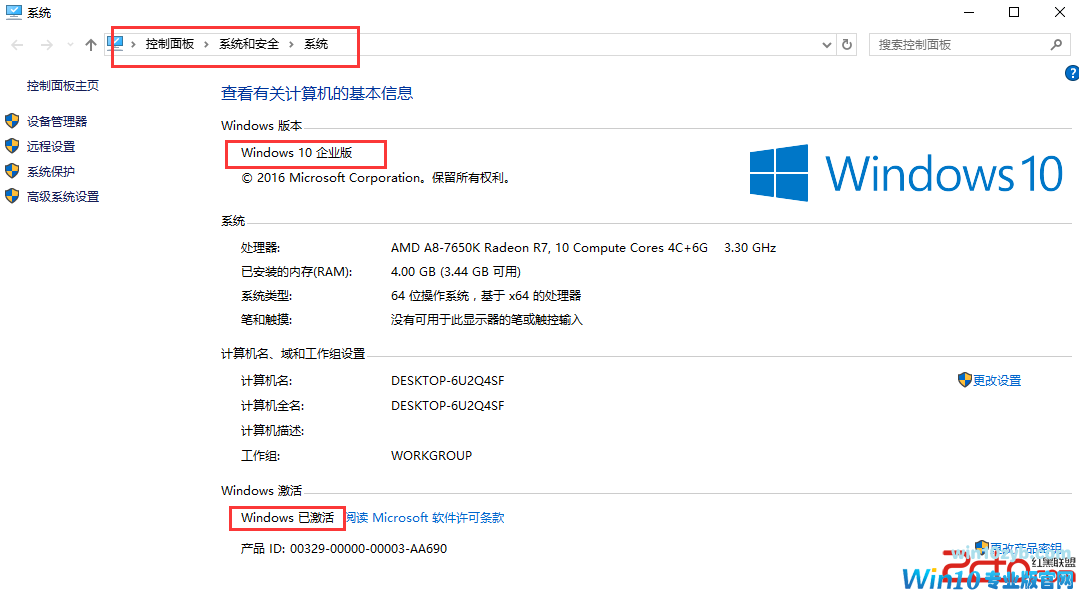Open 高级系统设置 link

63,197
